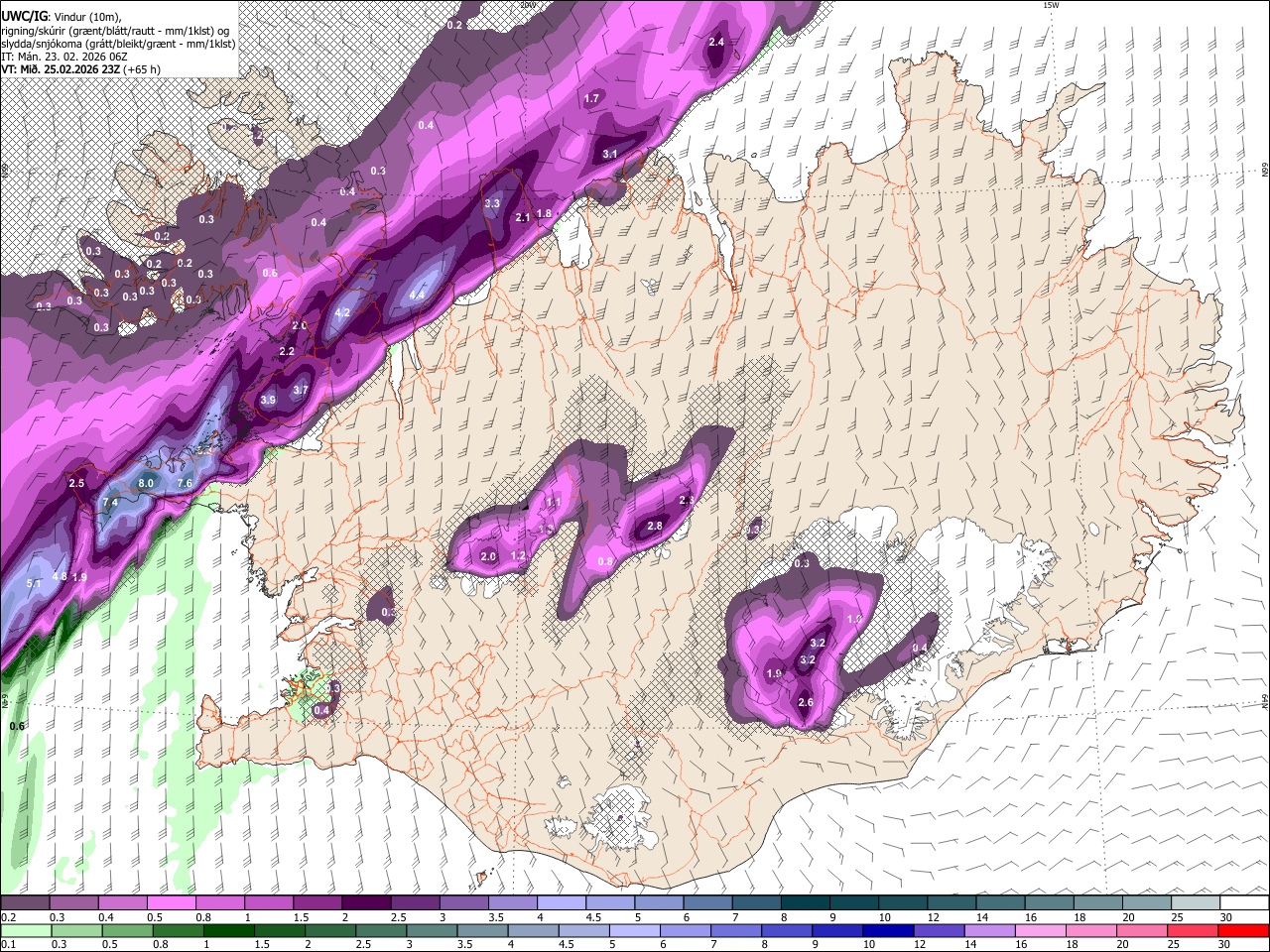
Task: Click the 7.4 value near the west coast
Action: point(110,503)
